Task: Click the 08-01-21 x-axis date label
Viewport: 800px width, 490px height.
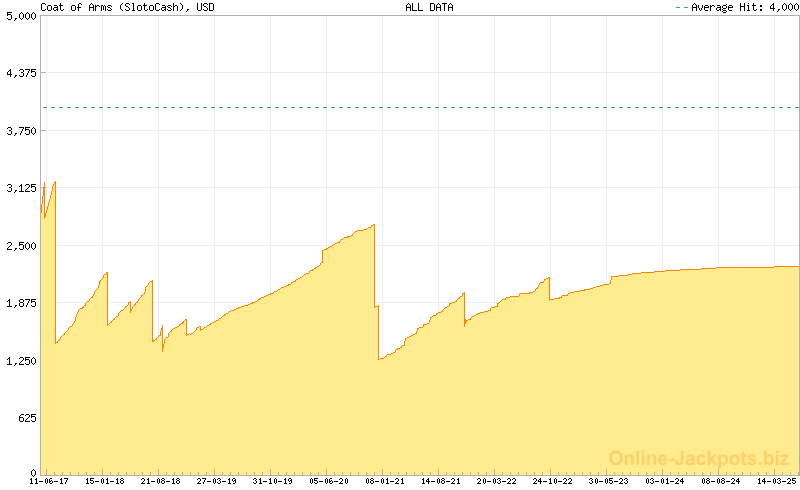Action: pyautogui.click(x=384, y=481)
